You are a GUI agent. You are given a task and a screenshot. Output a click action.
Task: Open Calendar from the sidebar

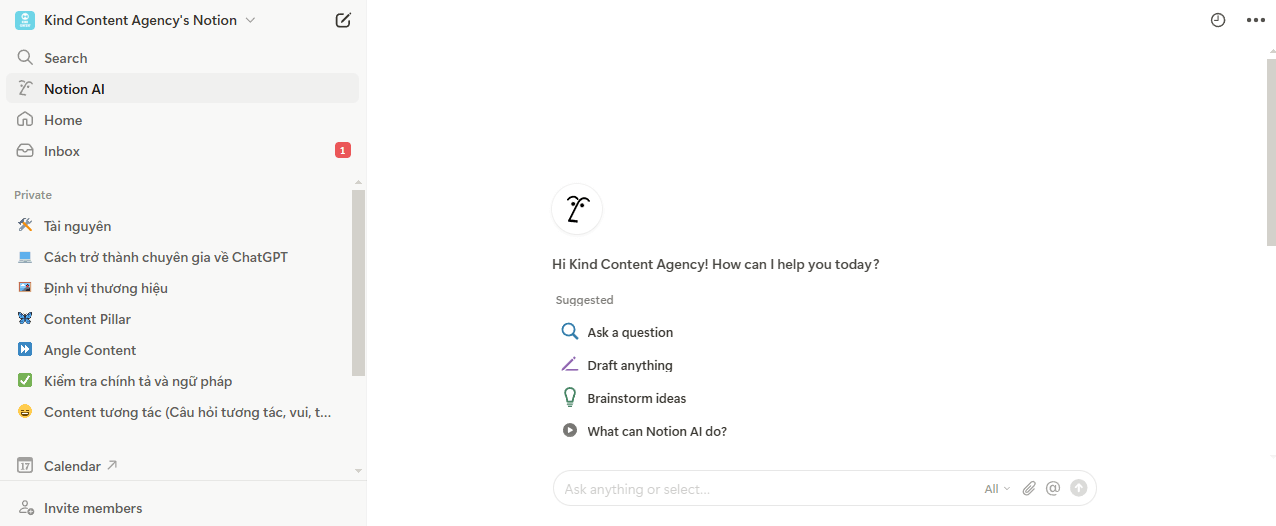click(x=72, y=466)
